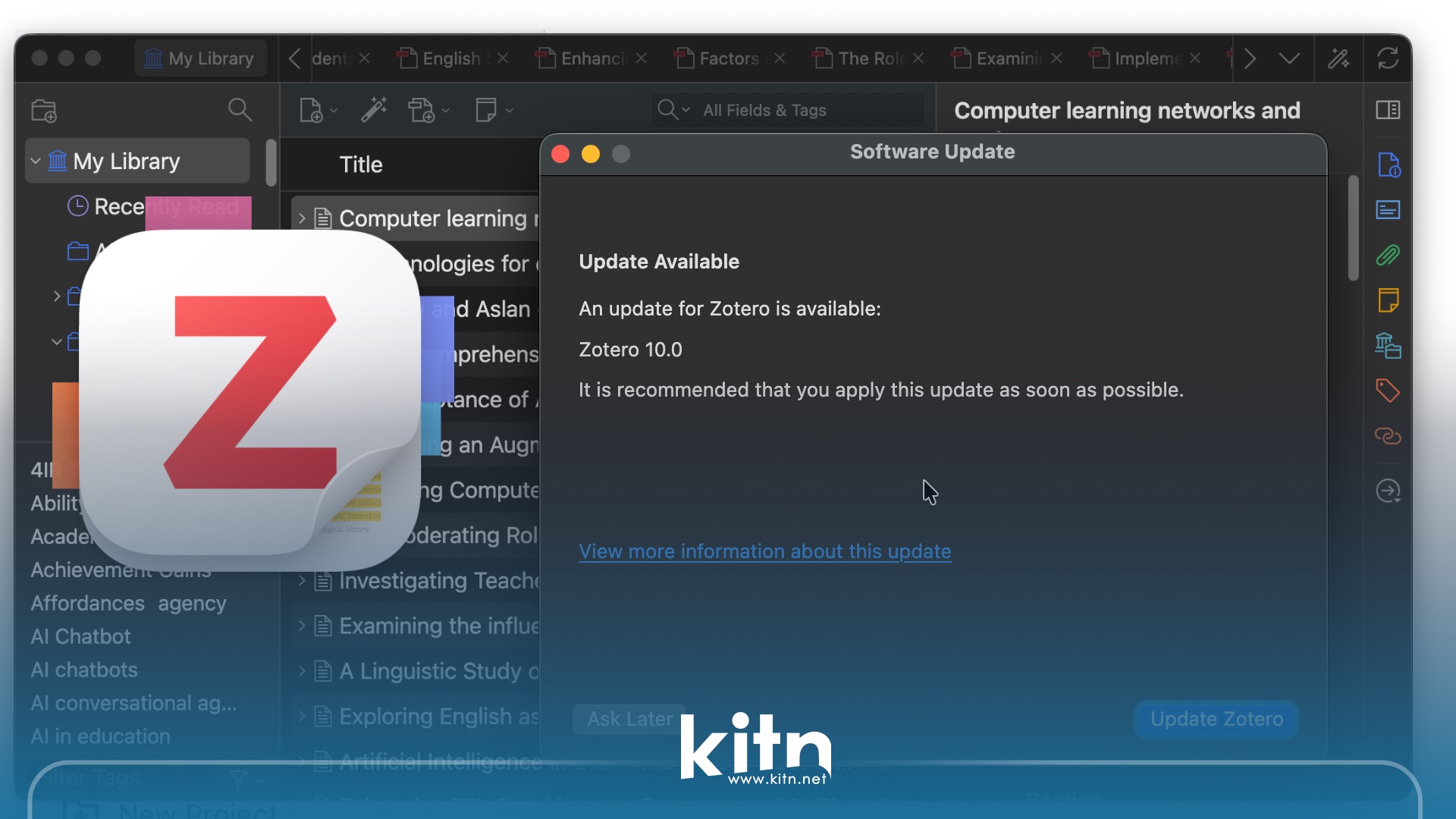Create a new collection in the left pane
The height and width of the screenshot is (819, 1456).
(44, 111)
